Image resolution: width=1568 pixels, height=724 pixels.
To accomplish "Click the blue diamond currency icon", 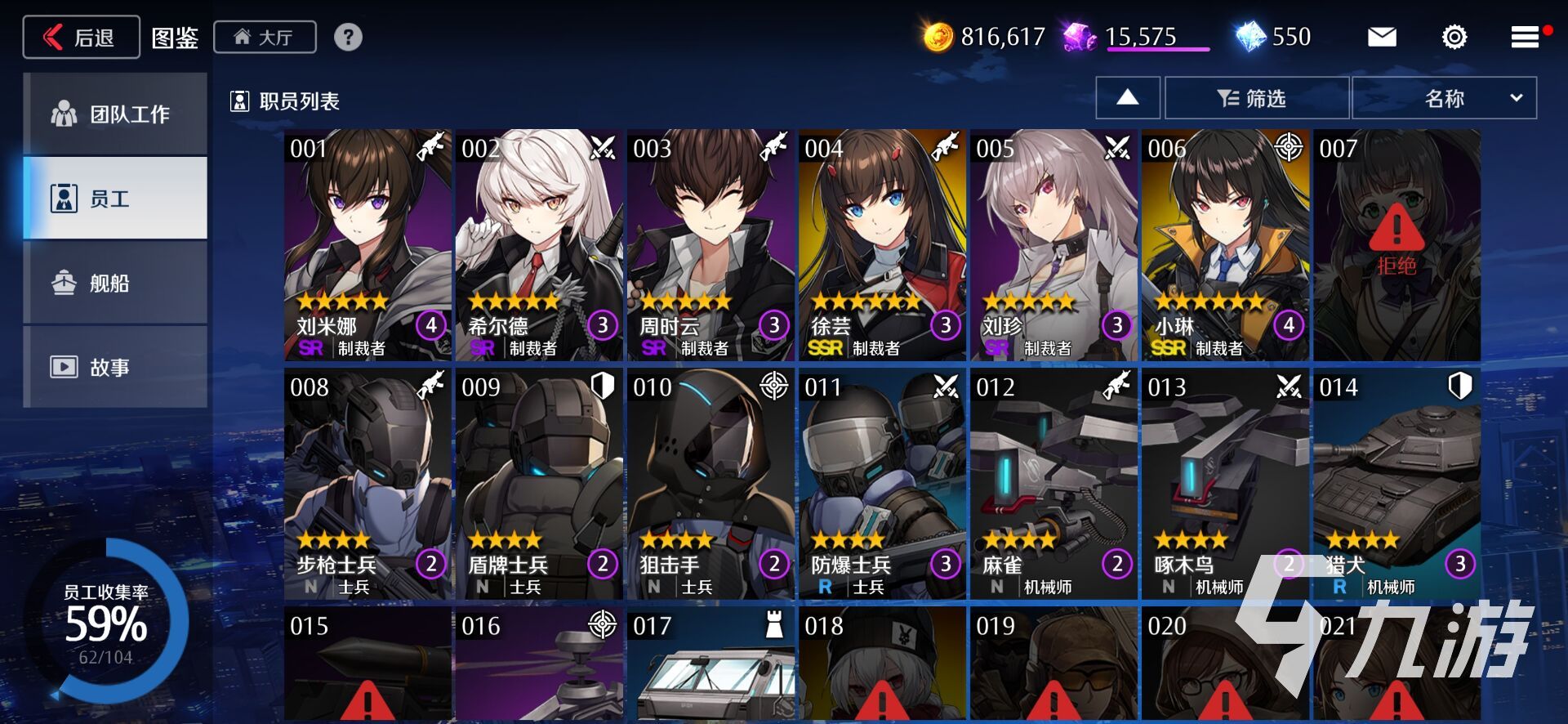I will point(1249,37).
